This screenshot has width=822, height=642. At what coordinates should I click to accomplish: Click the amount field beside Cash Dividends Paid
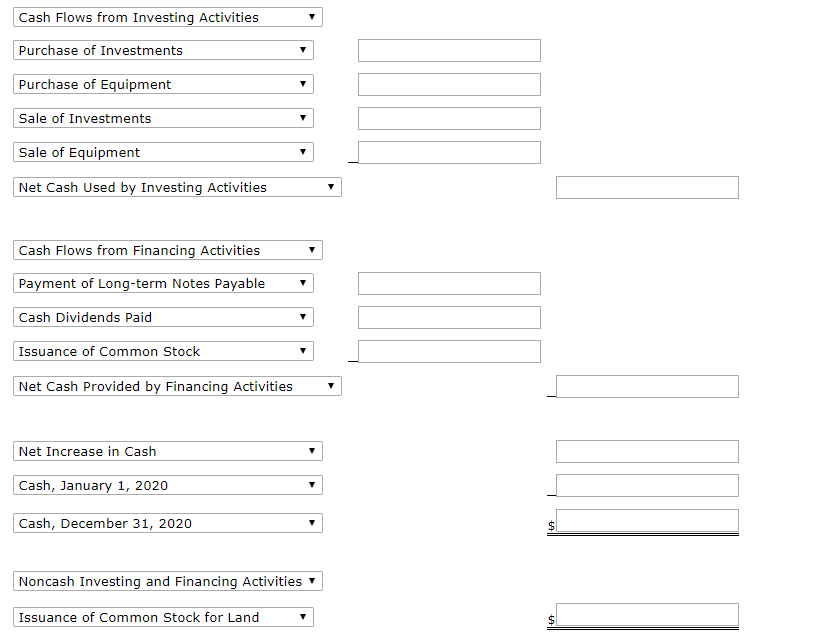click(448, 317)
